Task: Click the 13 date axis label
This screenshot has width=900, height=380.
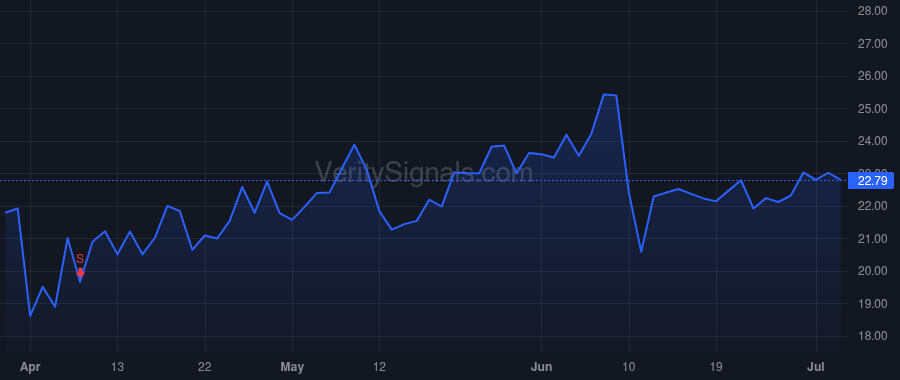Action: [x=117, y=367]
